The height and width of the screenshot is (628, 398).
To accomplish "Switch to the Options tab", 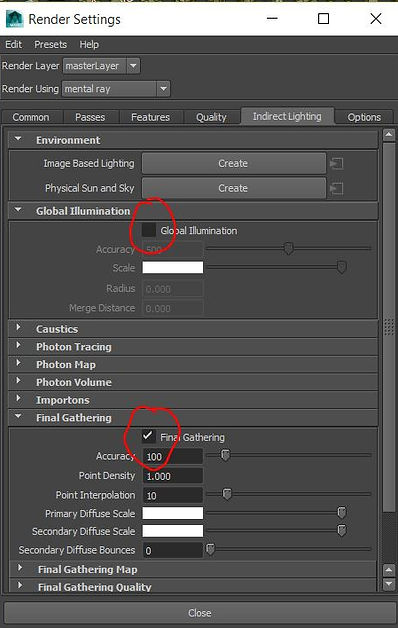I will (x=364, y=117).
